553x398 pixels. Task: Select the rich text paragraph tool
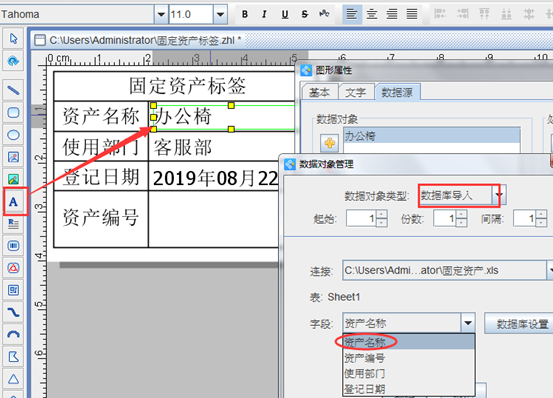click(x=13, y=224)
